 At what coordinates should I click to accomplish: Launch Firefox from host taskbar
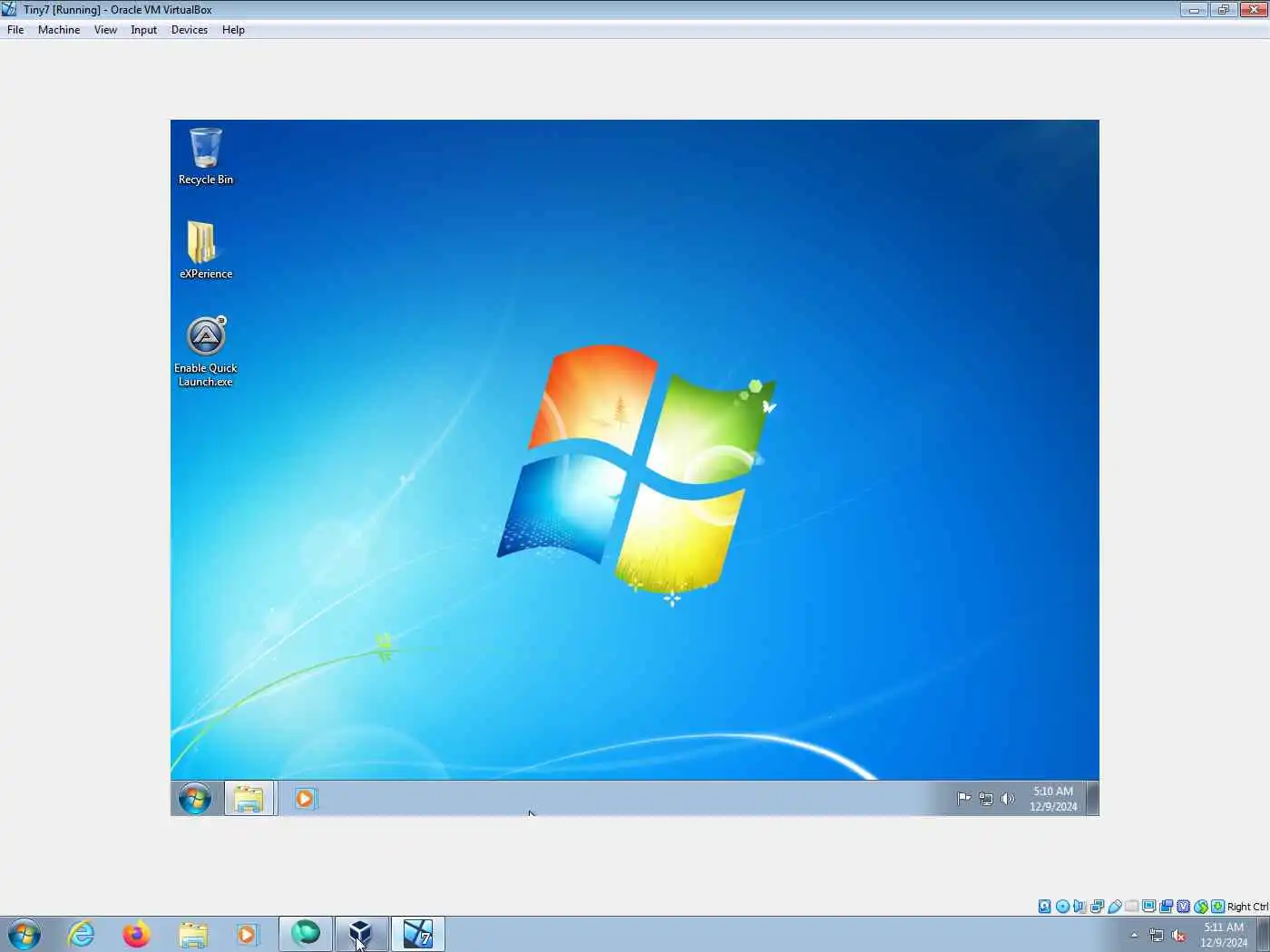click(136, 934)
